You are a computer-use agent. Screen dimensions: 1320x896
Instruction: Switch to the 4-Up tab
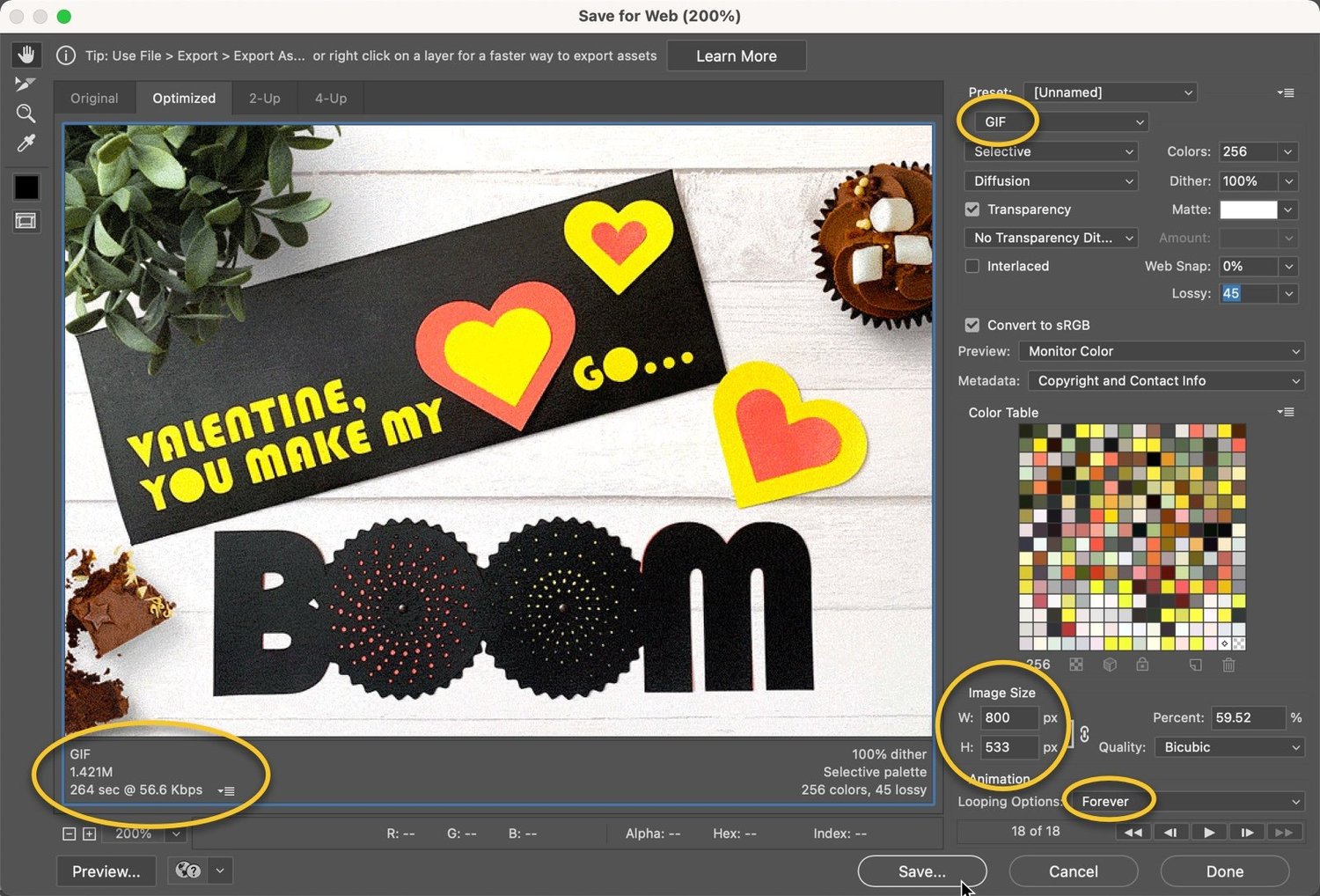[330, 98]
